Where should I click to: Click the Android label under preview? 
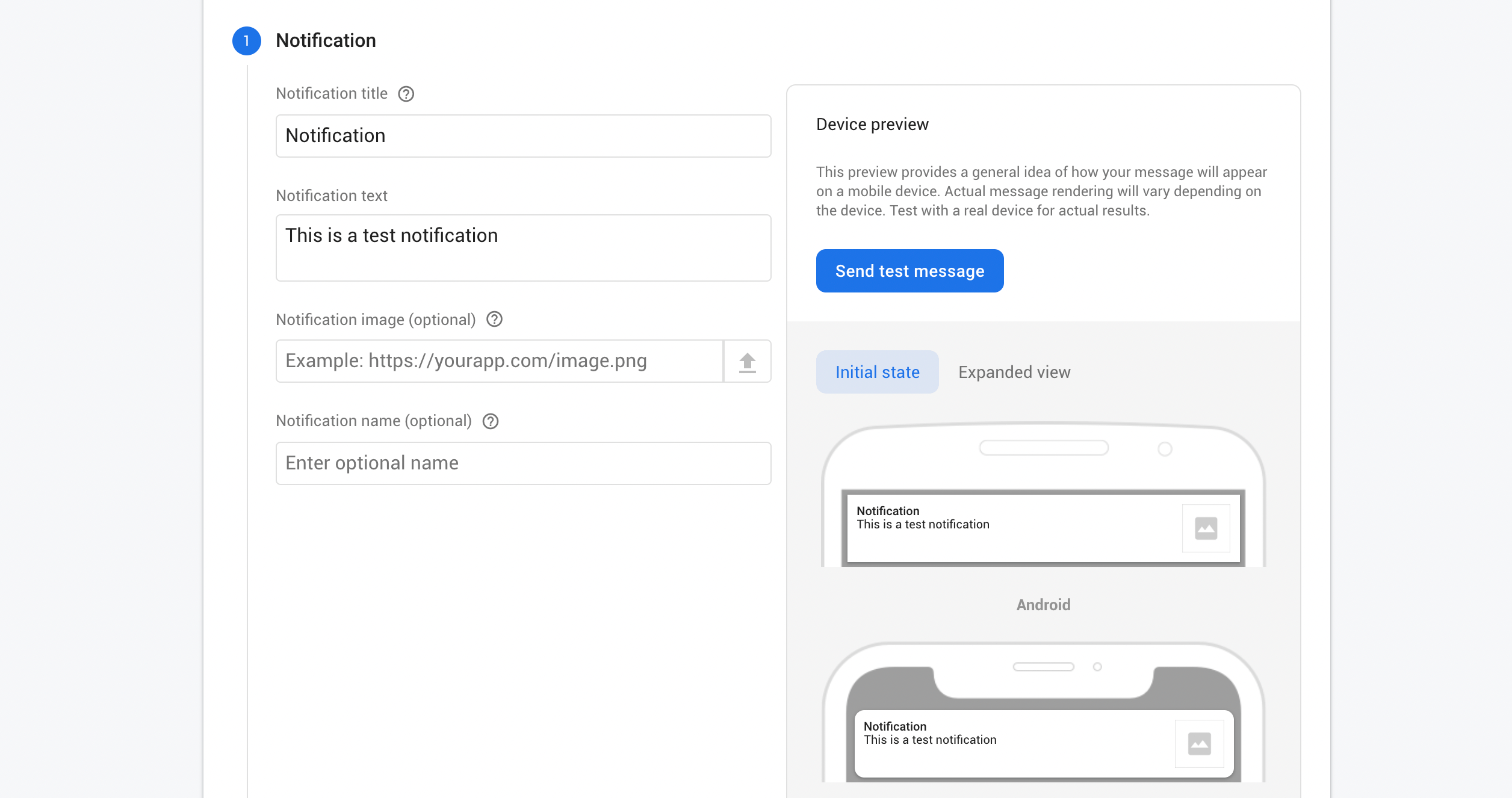pos(1043,605)
